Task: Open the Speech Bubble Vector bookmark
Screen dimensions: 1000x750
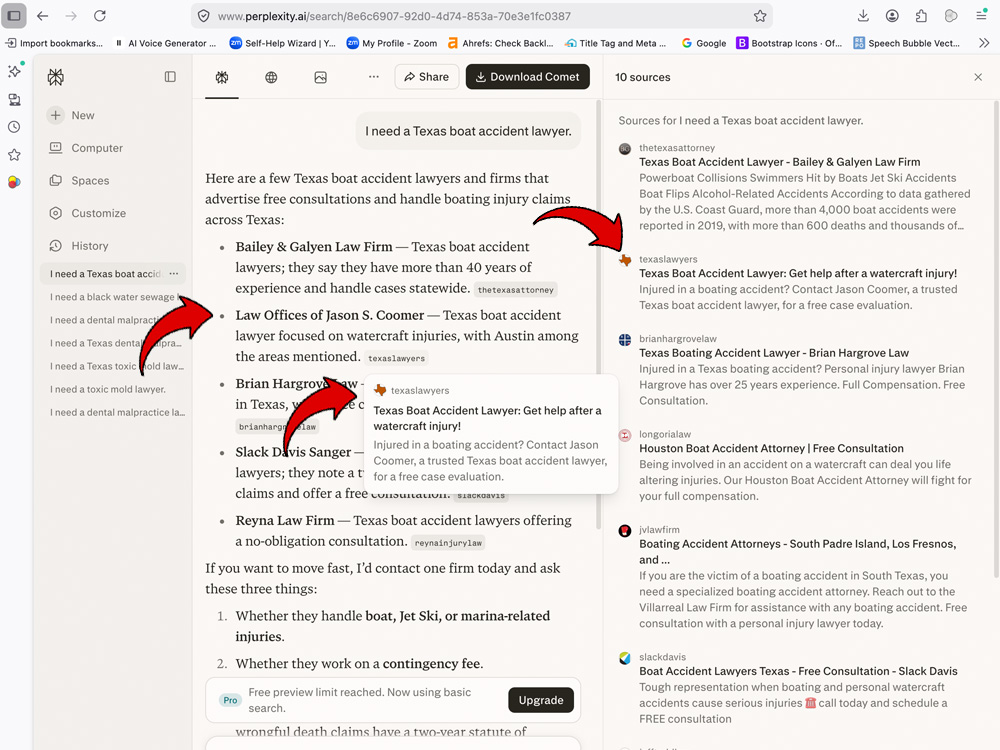Action: 906,43
